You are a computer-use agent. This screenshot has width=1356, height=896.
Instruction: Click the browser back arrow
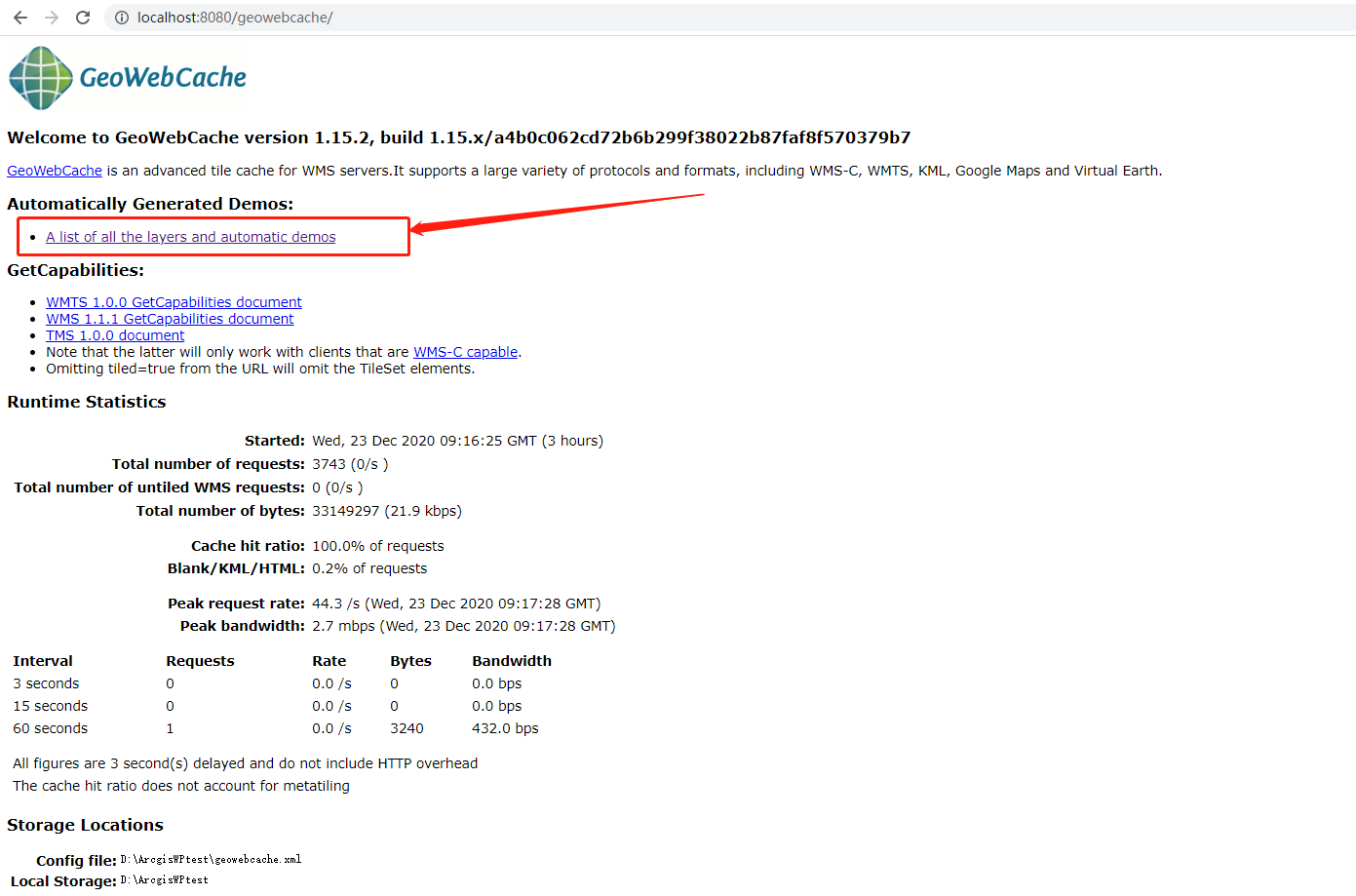[x=20, y=18]
